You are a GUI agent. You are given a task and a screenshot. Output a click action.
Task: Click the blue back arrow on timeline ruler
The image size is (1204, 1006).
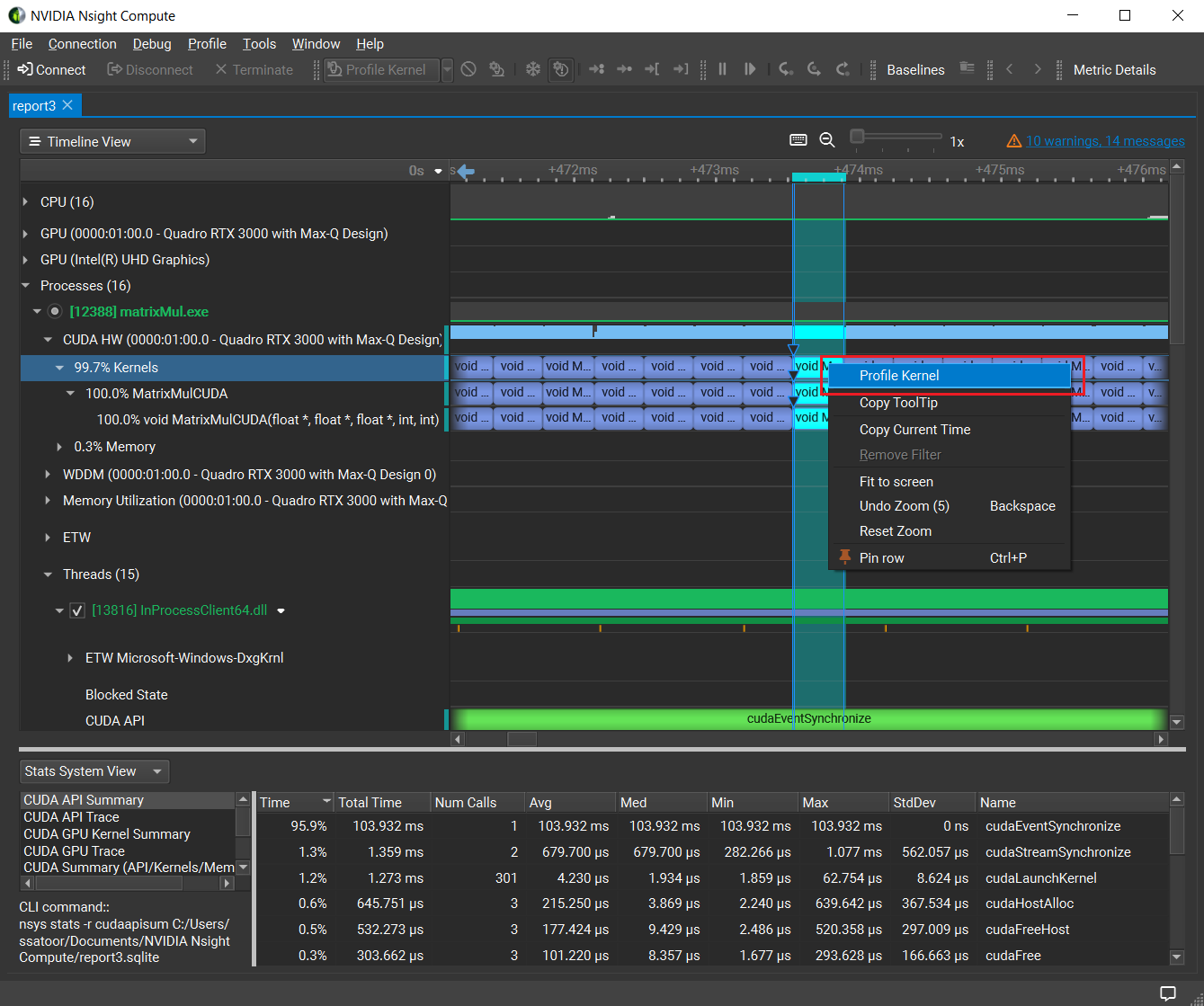[465, 171]
